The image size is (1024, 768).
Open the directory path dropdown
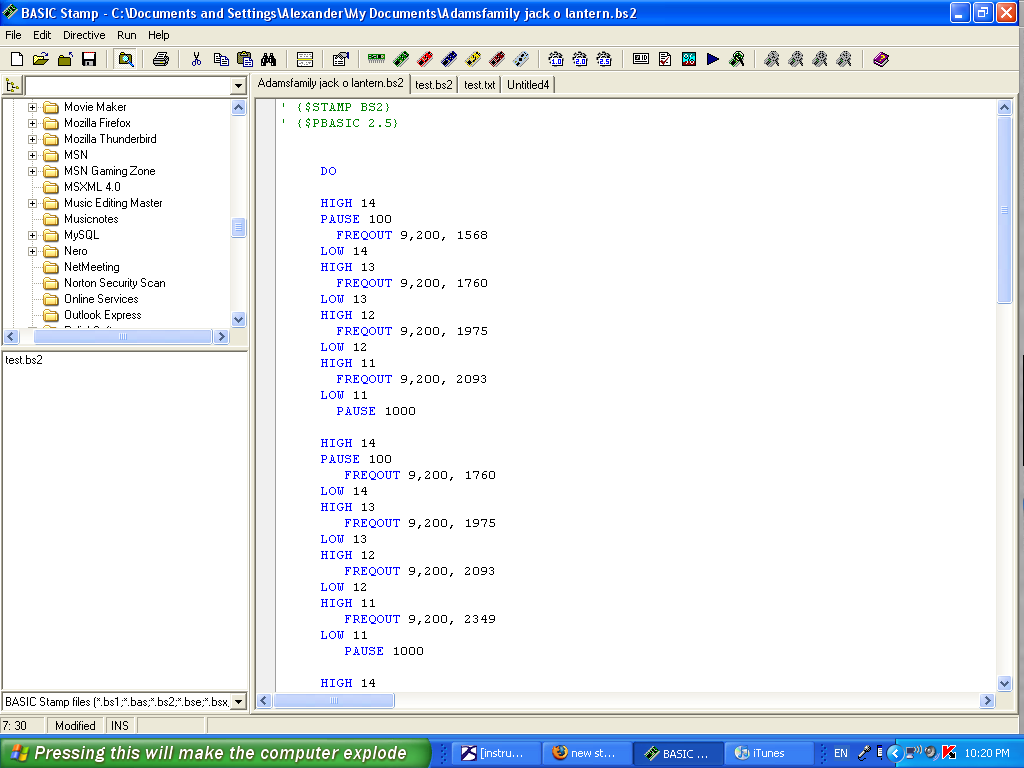pyautogui.click(x=238, y=86)
